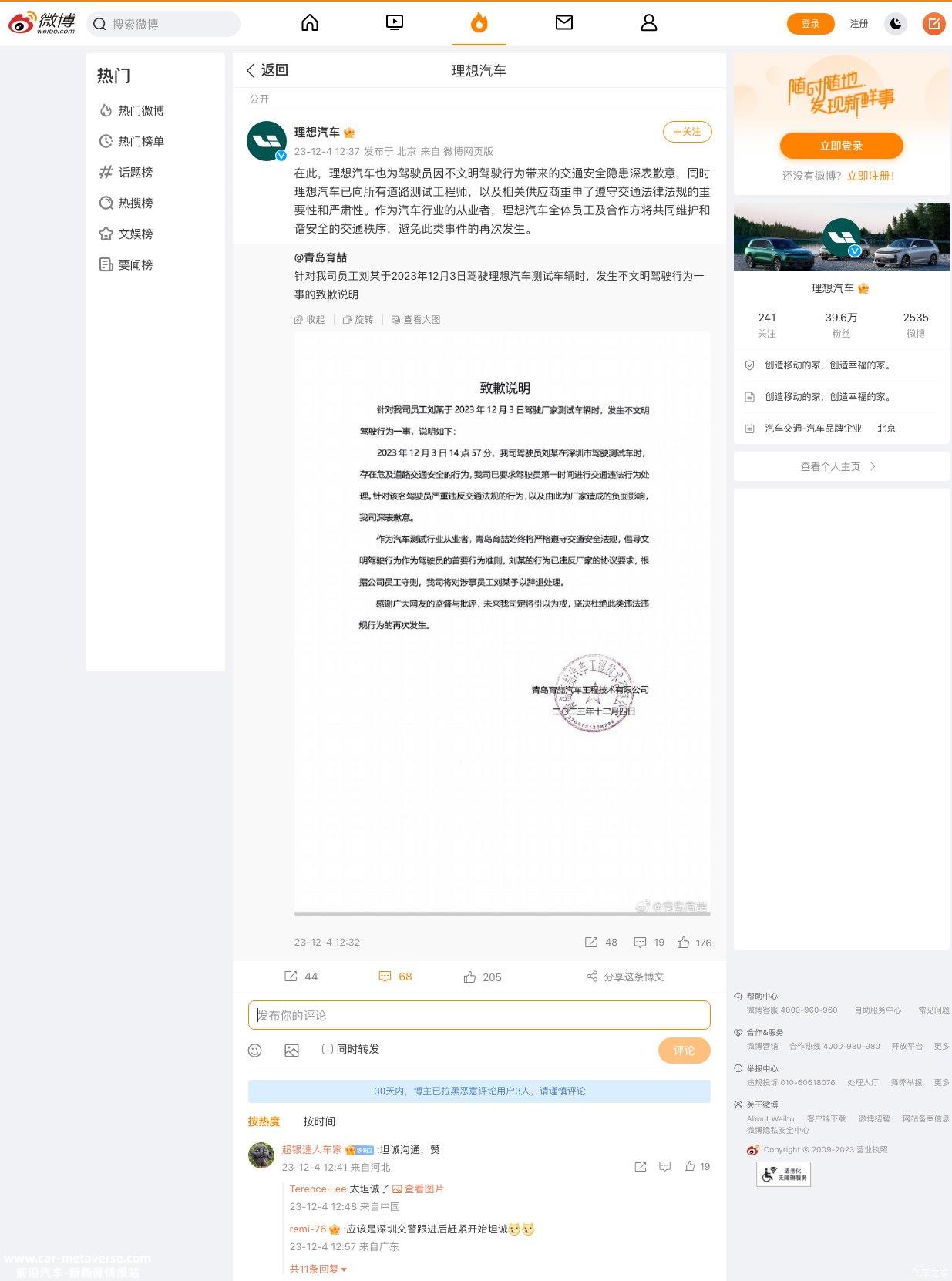
Task: Like 超银速人车家 comment with 19 likes
Action: point(697,1166)
